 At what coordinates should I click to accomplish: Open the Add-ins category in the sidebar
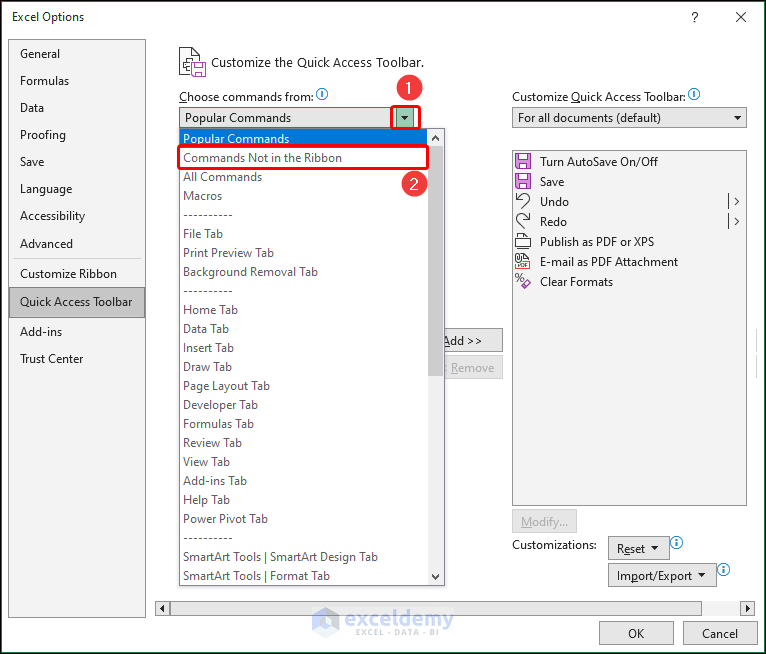point(77,332)
